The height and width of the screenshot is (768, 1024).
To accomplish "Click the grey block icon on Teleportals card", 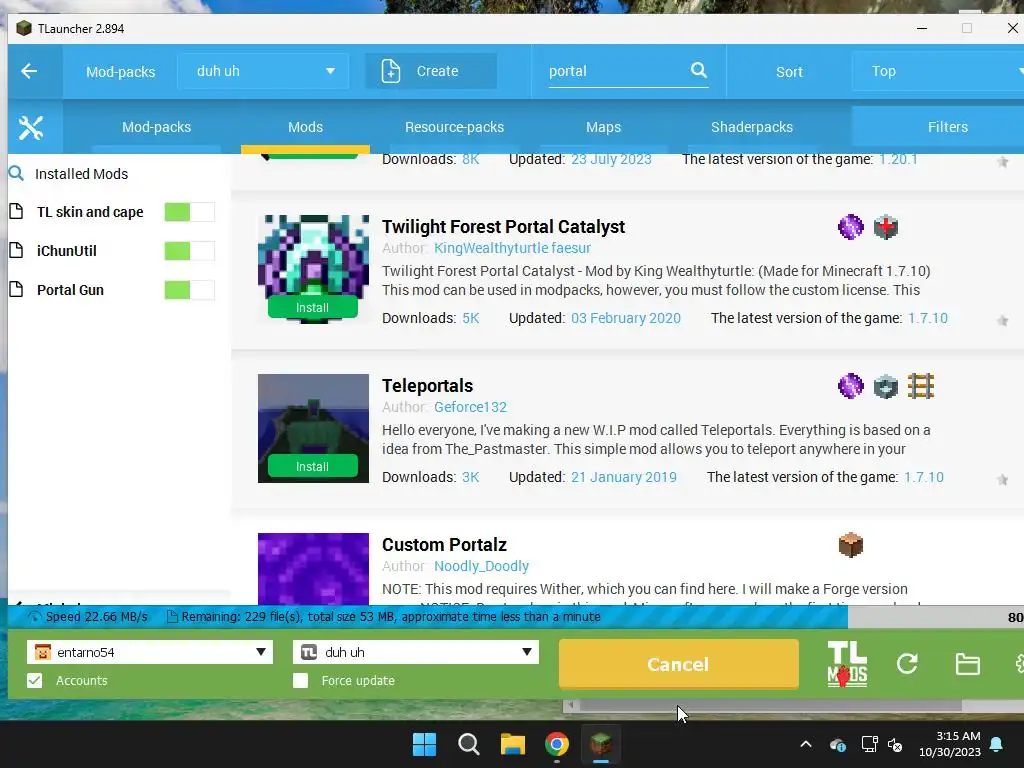I will point(886,386).
